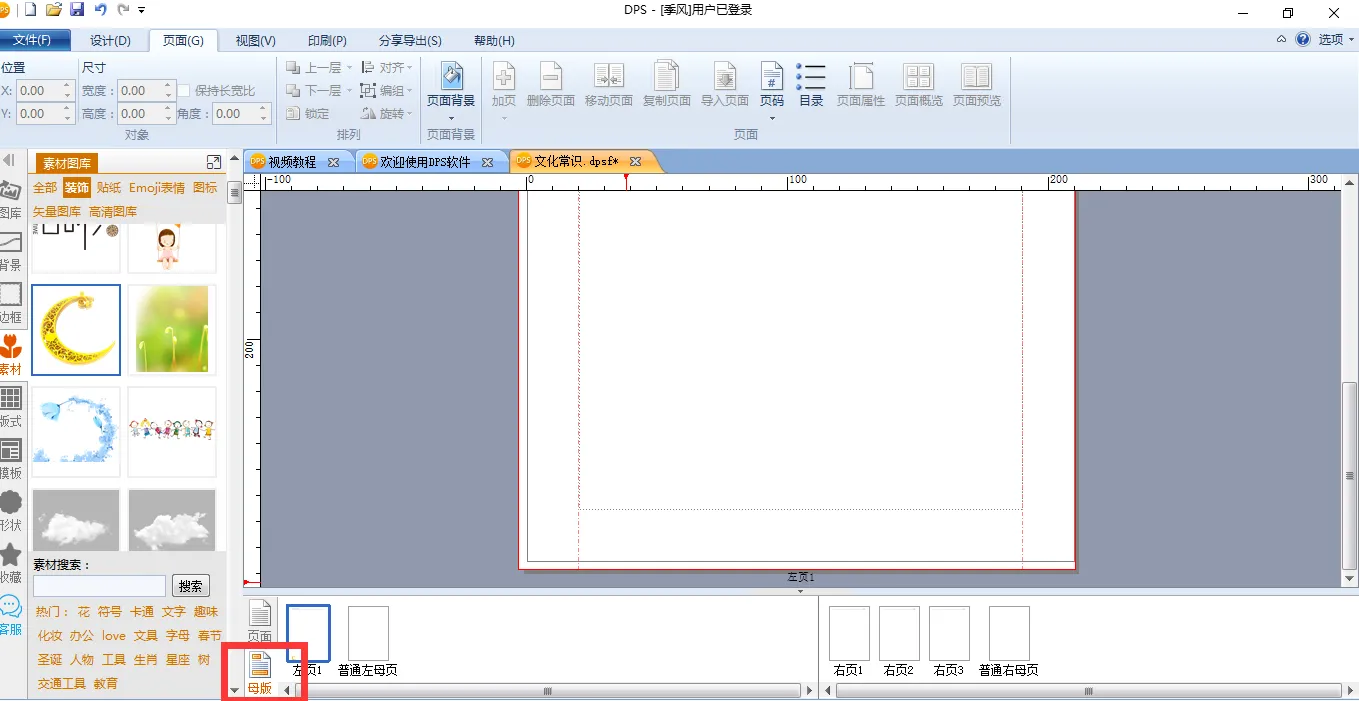Open the 形状 shapes sidebar panel
This screenshot has height=701, width=1359.
11,509
